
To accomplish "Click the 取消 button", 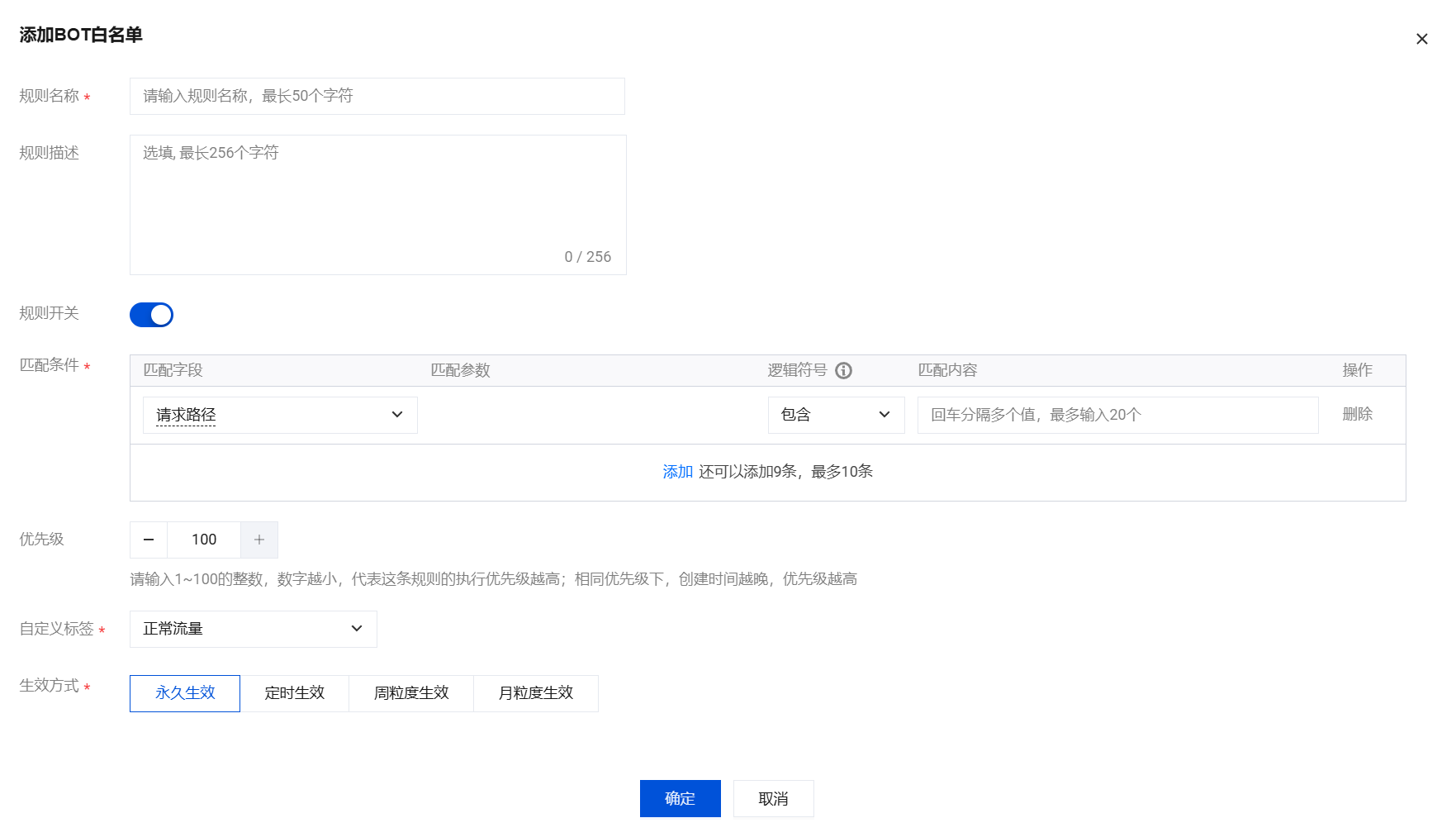I will tap(774, 799).
